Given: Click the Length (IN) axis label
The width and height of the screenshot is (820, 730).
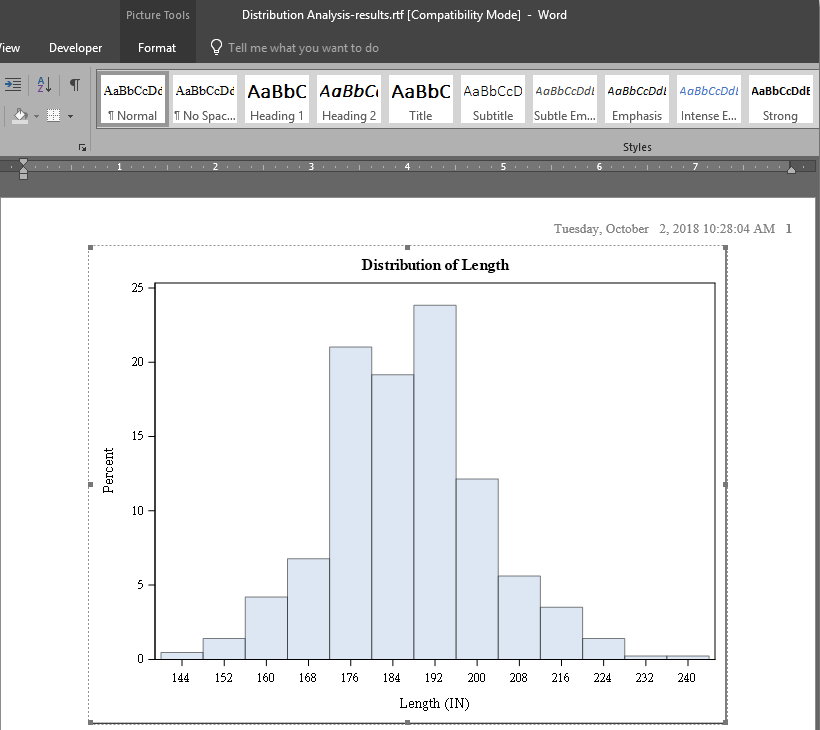Looking at the screenshot, I should click(435, 703).
